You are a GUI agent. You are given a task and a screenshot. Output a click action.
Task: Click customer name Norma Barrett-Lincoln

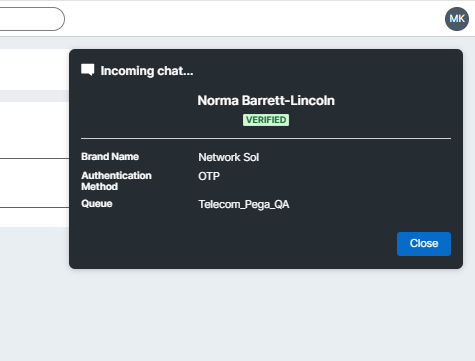tap(266, 101)
